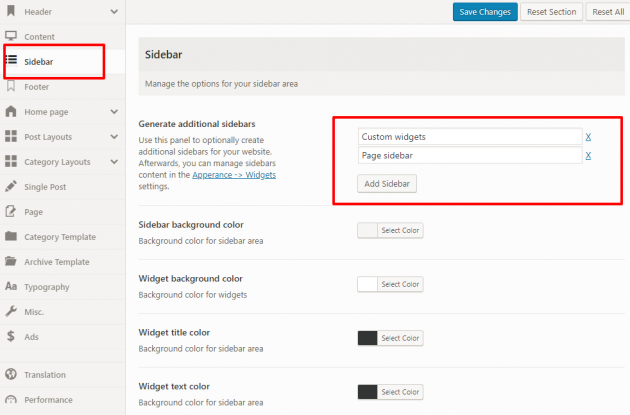The height and width of the screenshot is (415, 630).
Task: Open the Page settings section
Action: pyautogui.click(x=63, y=212)
